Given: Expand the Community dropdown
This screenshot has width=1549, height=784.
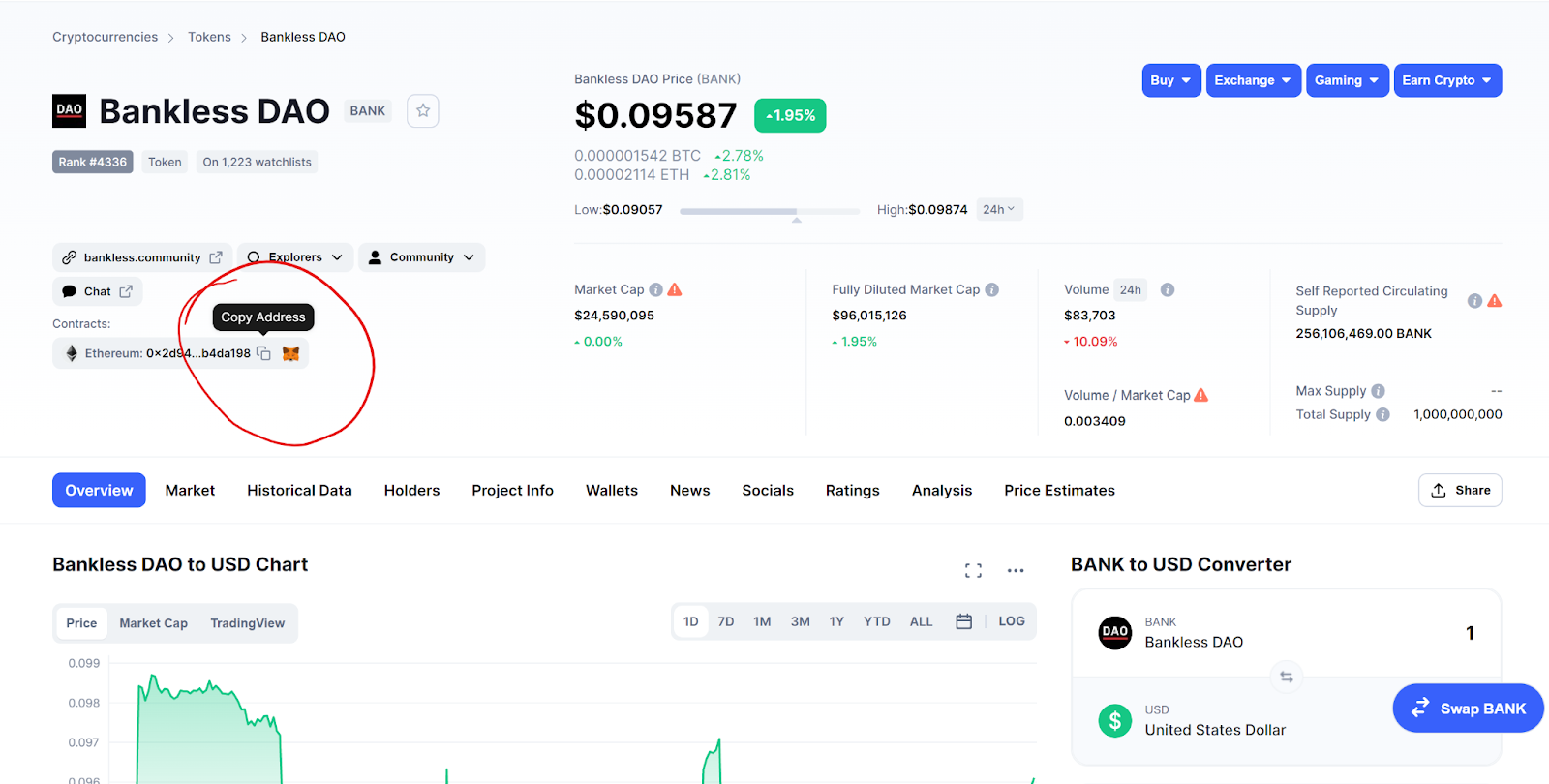Looking at the screenshot, I should click(422, 257).
